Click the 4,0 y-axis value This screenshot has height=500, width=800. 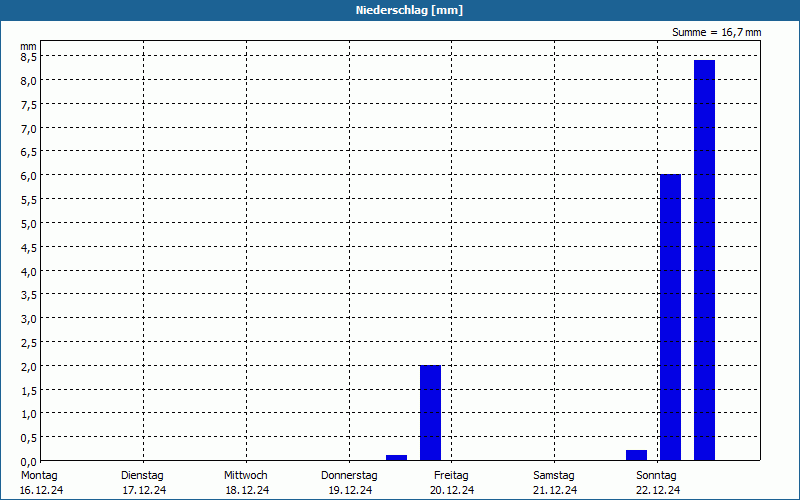pyautogui.click(x=29, y=271)
